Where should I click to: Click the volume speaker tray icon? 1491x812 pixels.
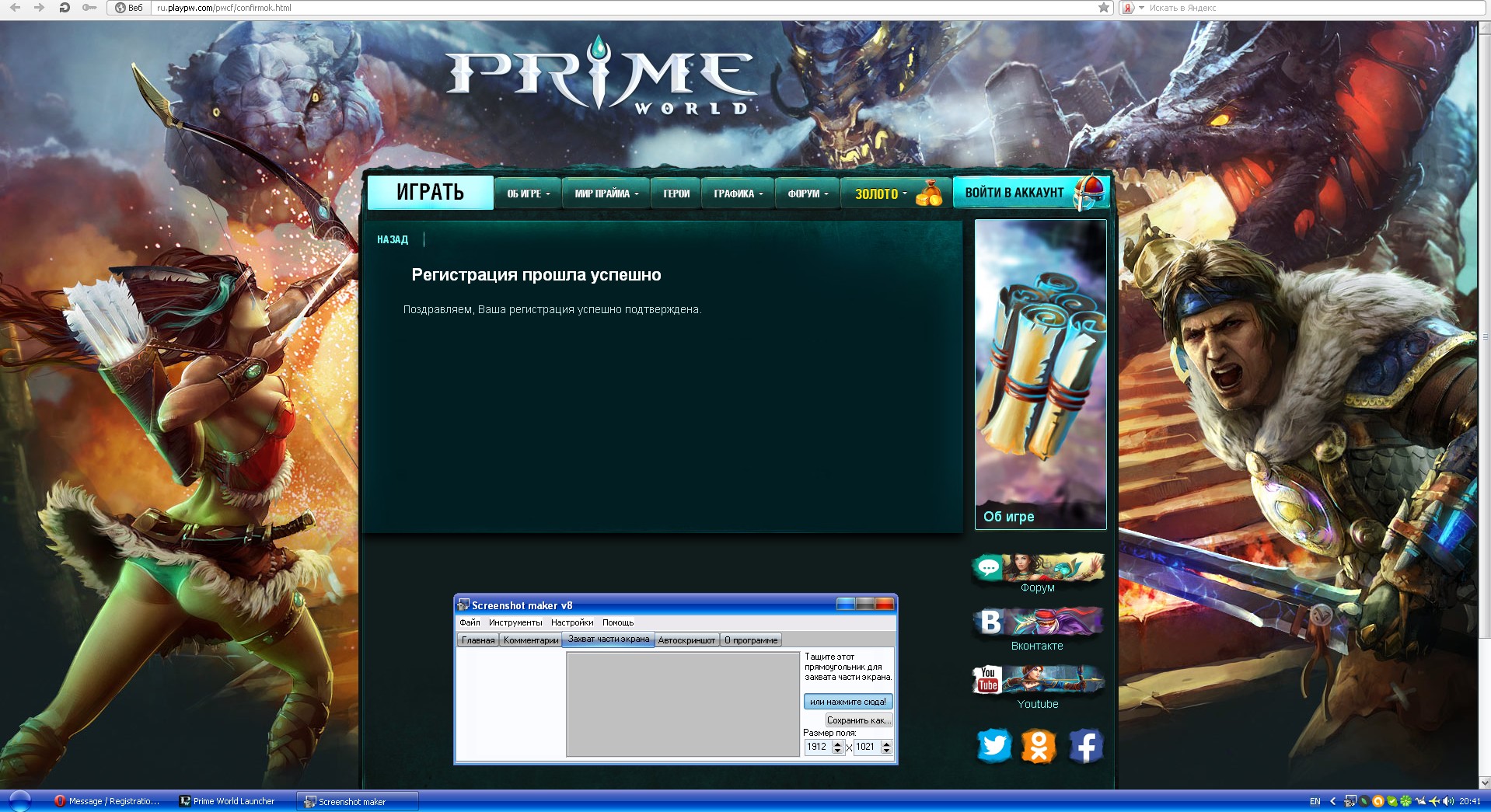pyautogui.click(x=1448, y=801)
